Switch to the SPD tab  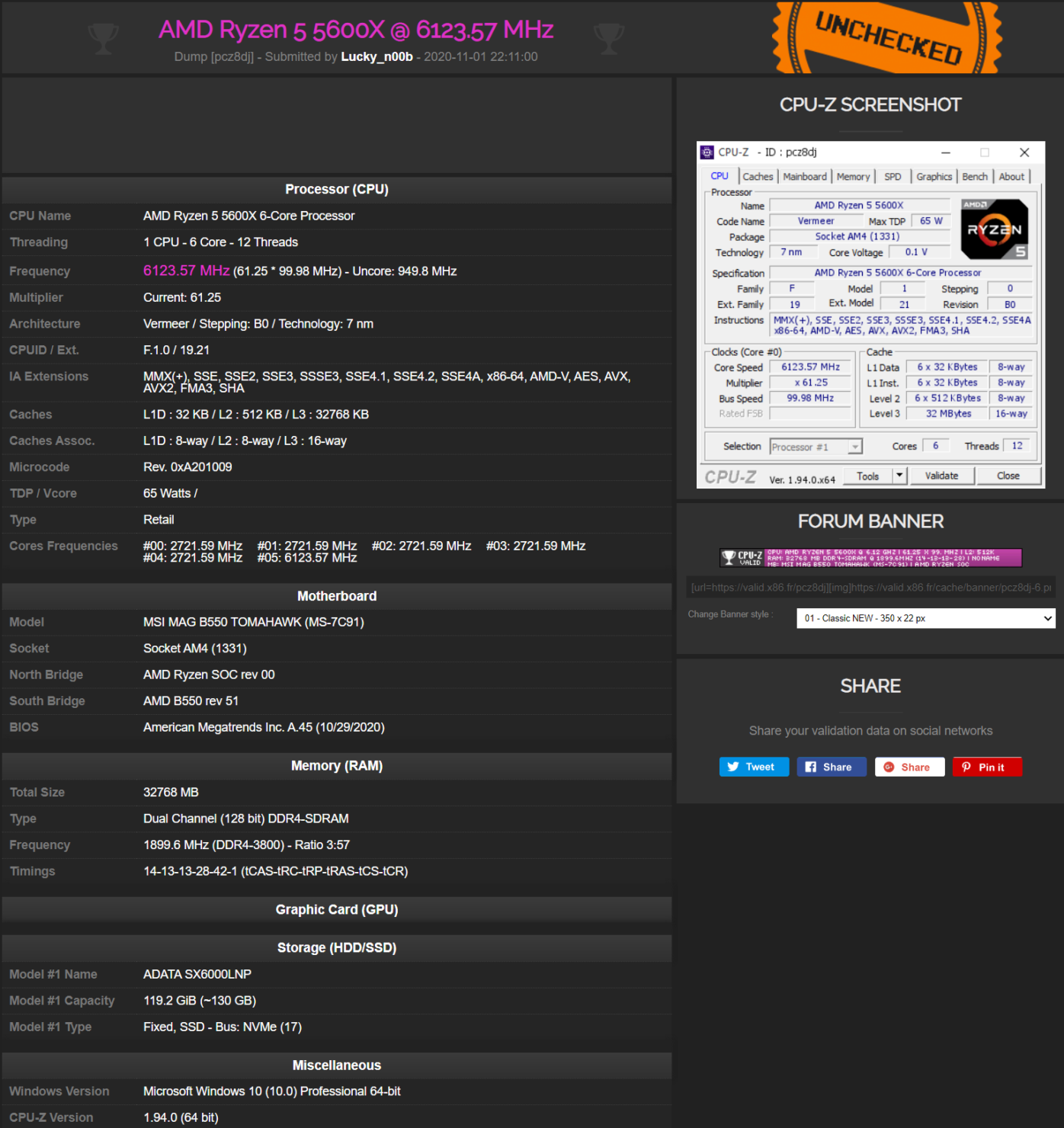pyautogui.click(x=893, y=177)
